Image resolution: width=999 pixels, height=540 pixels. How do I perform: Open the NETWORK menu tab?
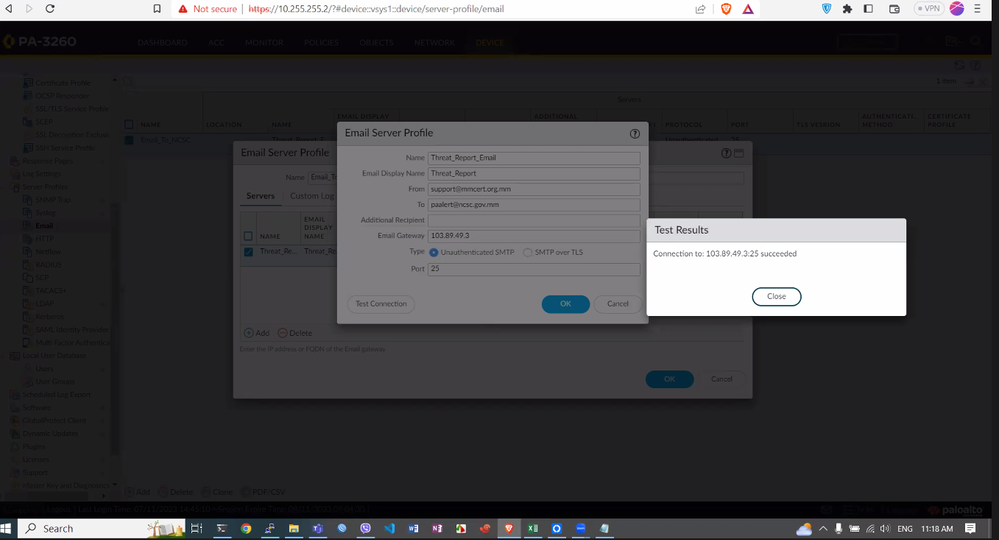point(435,43)
